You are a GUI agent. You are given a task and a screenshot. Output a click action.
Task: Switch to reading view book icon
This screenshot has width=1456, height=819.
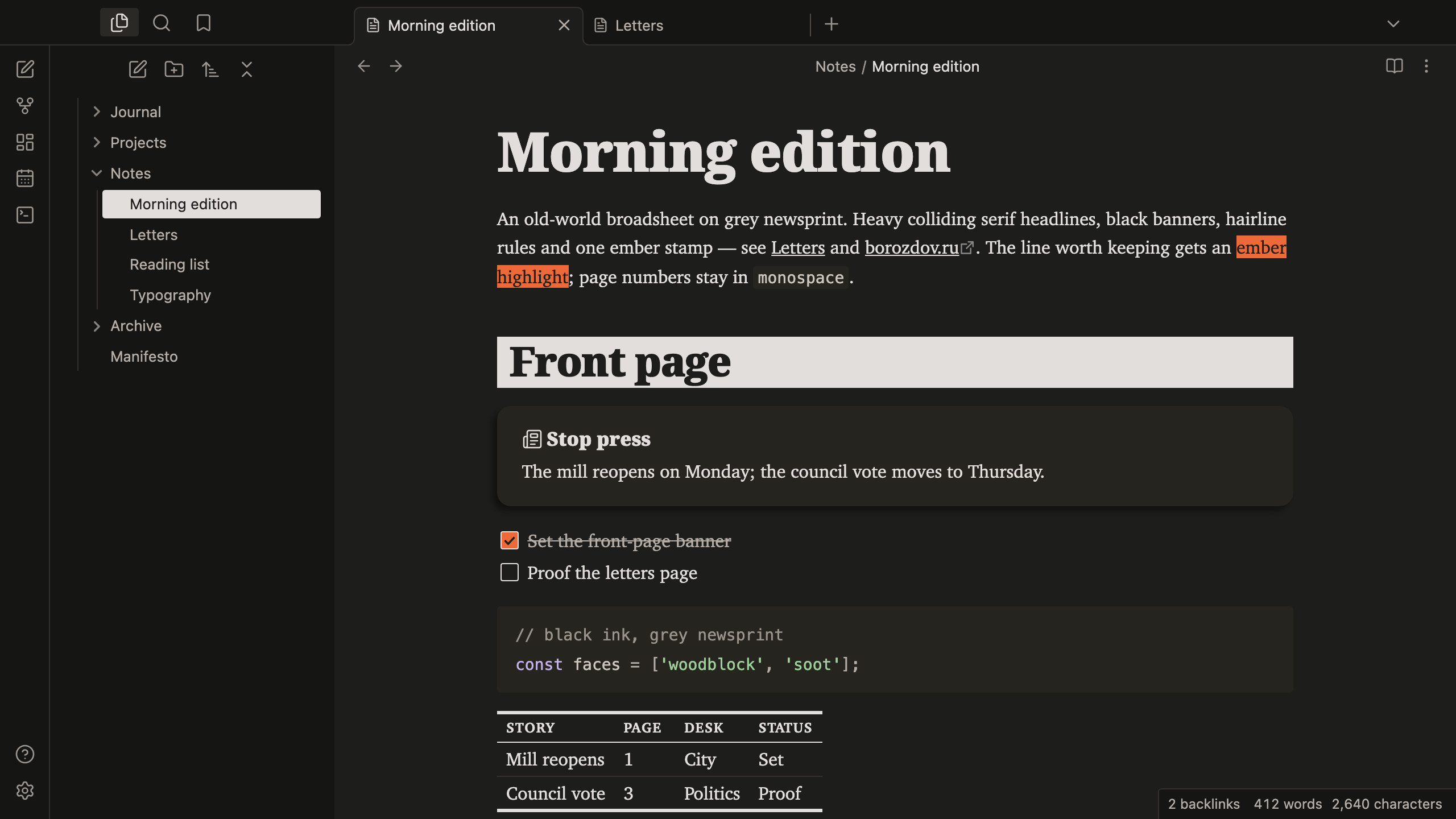(1395, 66)
